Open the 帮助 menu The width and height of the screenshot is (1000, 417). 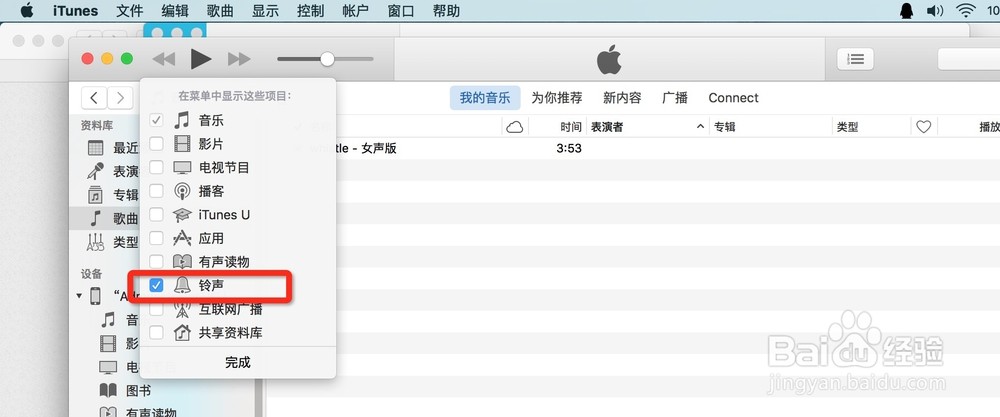(446, 11)
